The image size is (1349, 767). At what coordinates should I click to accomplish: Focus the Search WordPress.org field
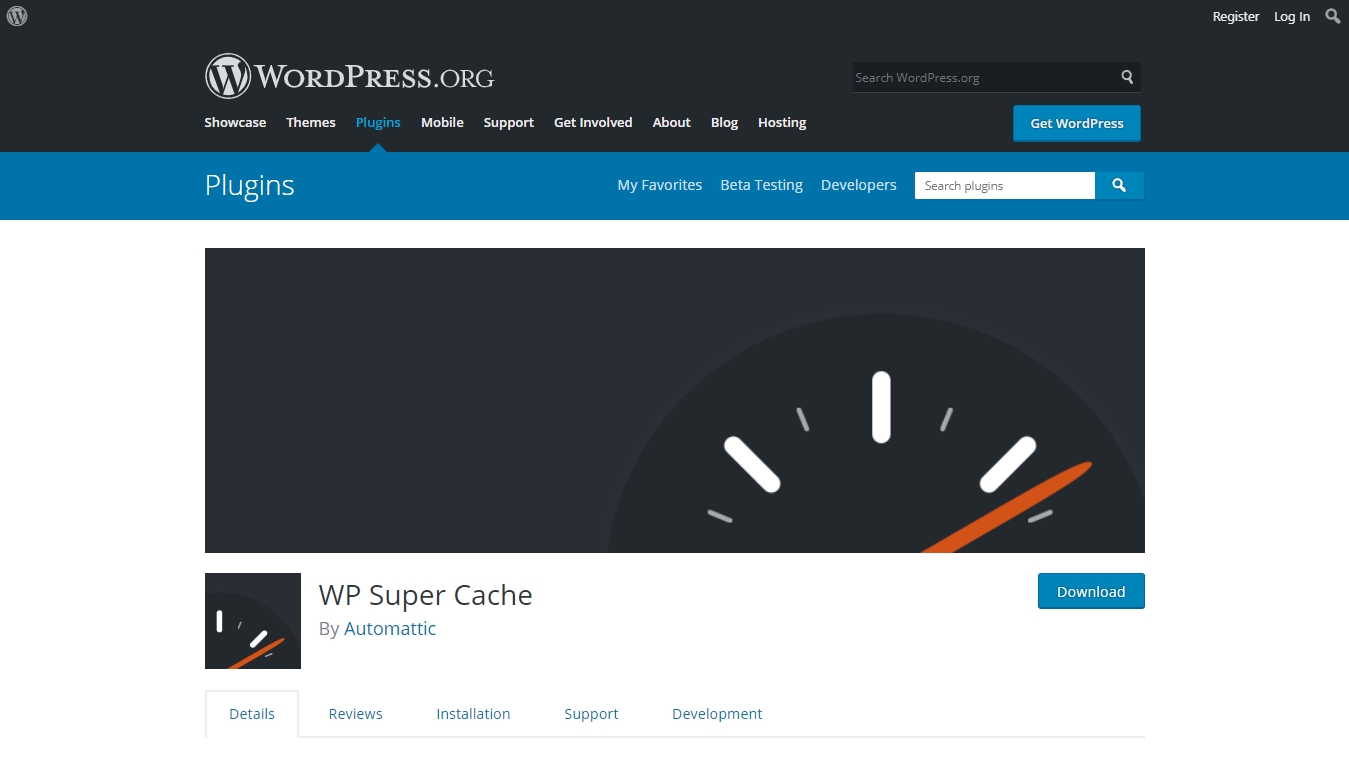[x=984, y=77]
